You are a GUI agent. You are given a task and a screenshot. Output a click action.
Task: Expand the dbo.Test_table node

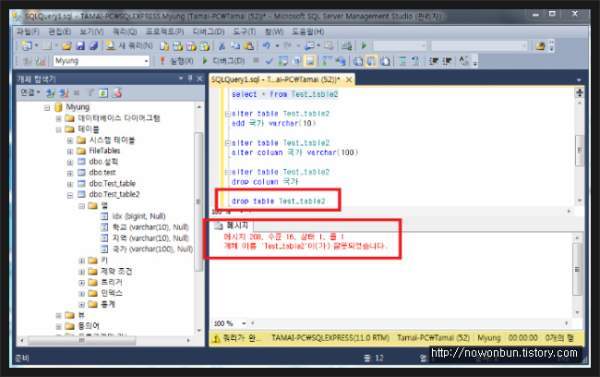[x=70, y=184]
